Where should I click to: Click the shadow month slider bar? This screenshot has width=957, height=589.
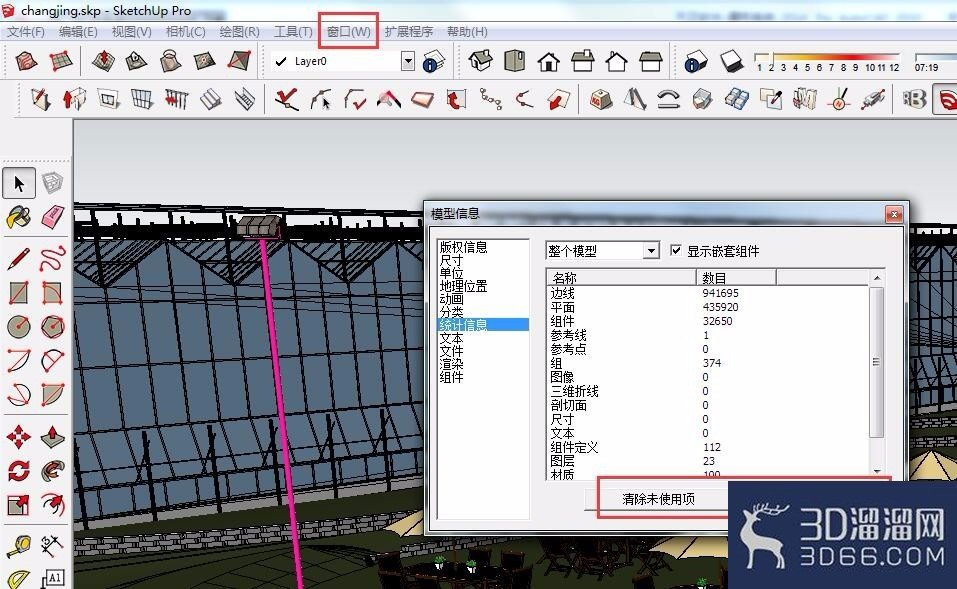tap(826, 56)
